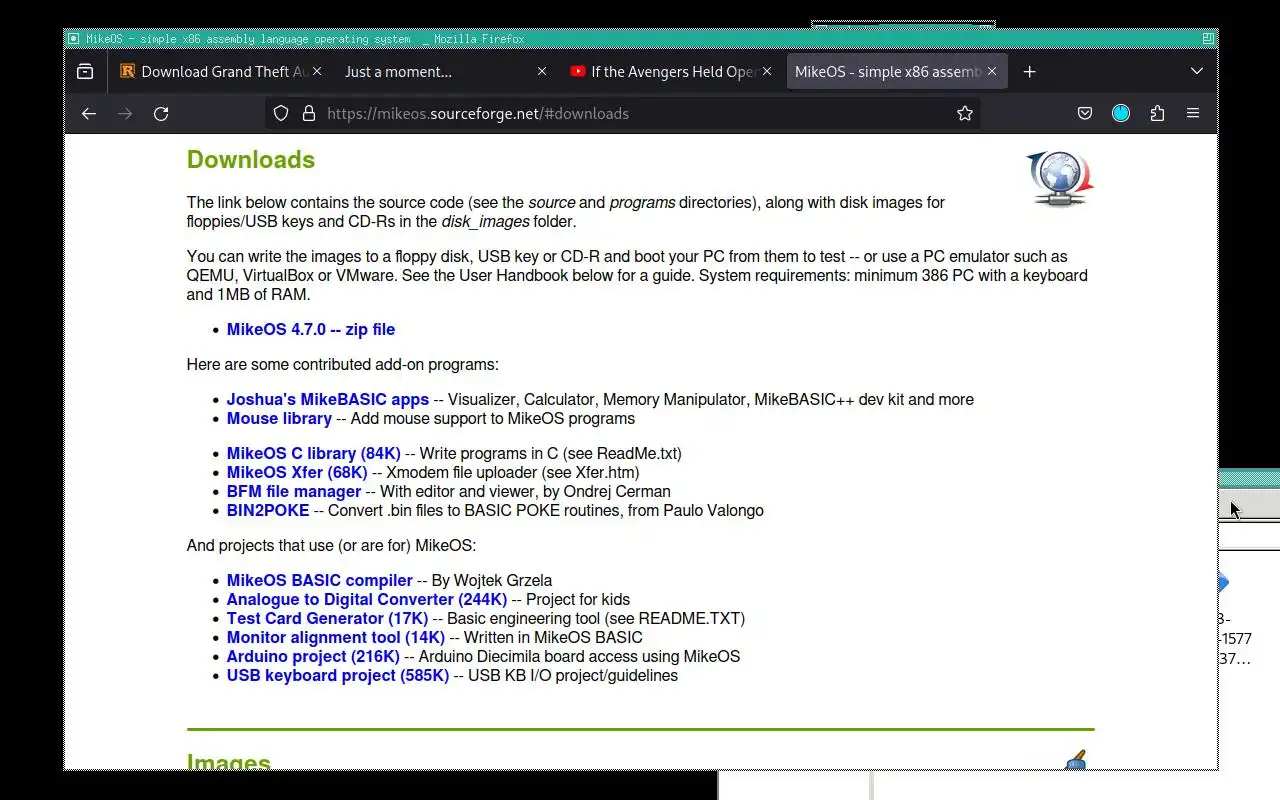Open the tracking protection shield icon
This screenshot has width=1280, height=800.
281,114
